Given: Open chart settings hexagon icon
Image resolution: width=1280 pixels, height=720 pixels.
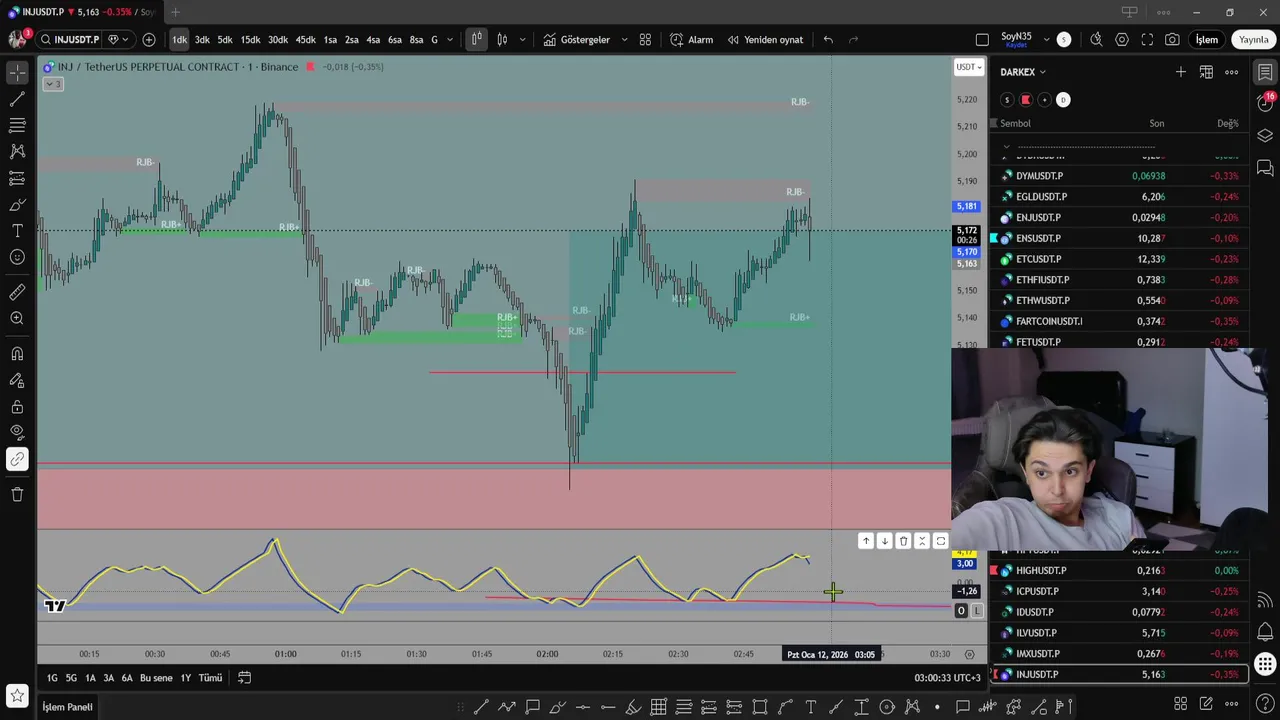Looking at the screenshot, I should pos(1122,40).
